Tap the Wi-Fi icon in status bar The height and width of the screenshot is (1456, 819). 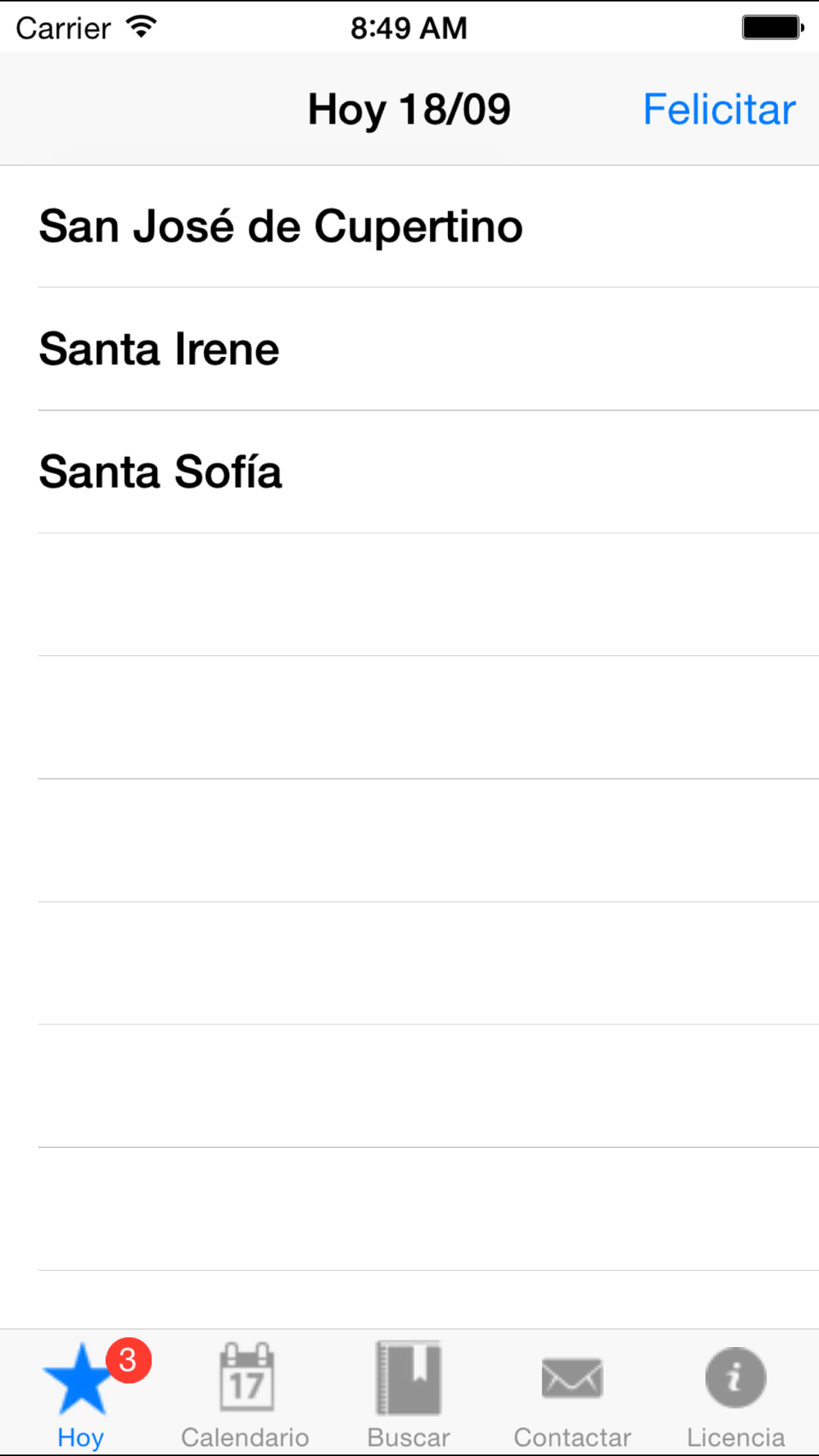[x=141, y=27]
